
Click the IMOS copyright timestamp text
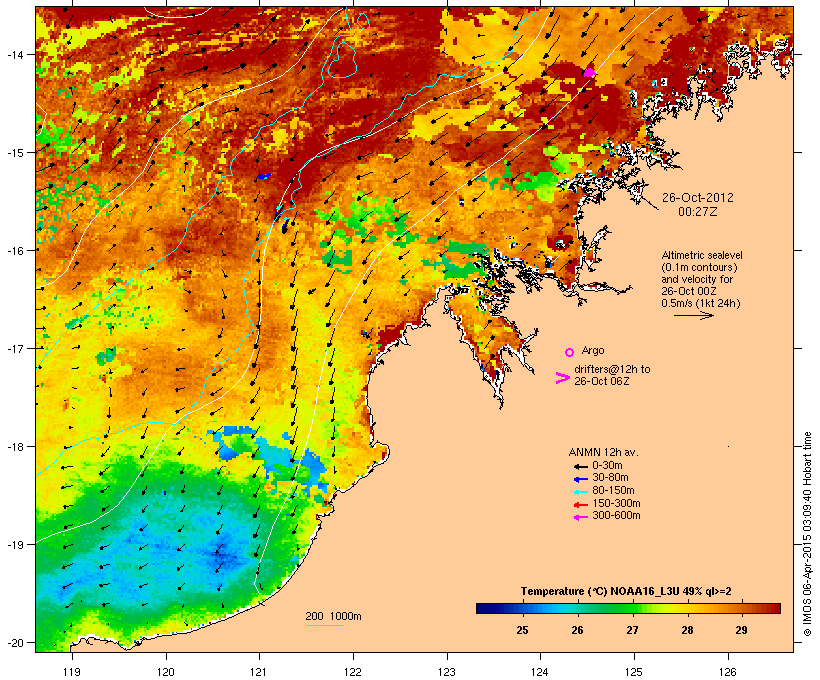click(x=807, y=534)
